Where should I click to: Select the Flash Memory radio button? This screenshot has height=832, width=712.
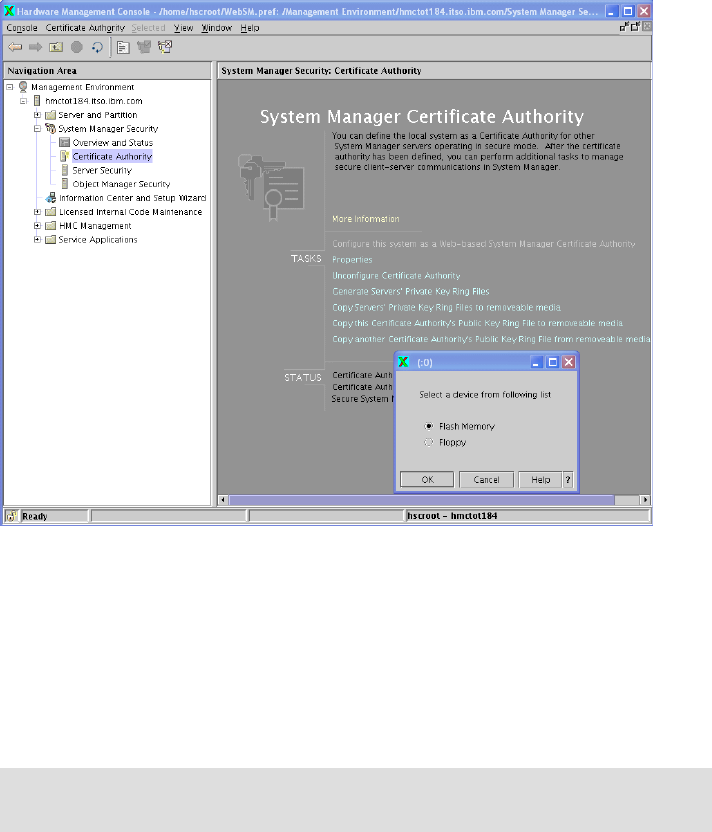429,426
